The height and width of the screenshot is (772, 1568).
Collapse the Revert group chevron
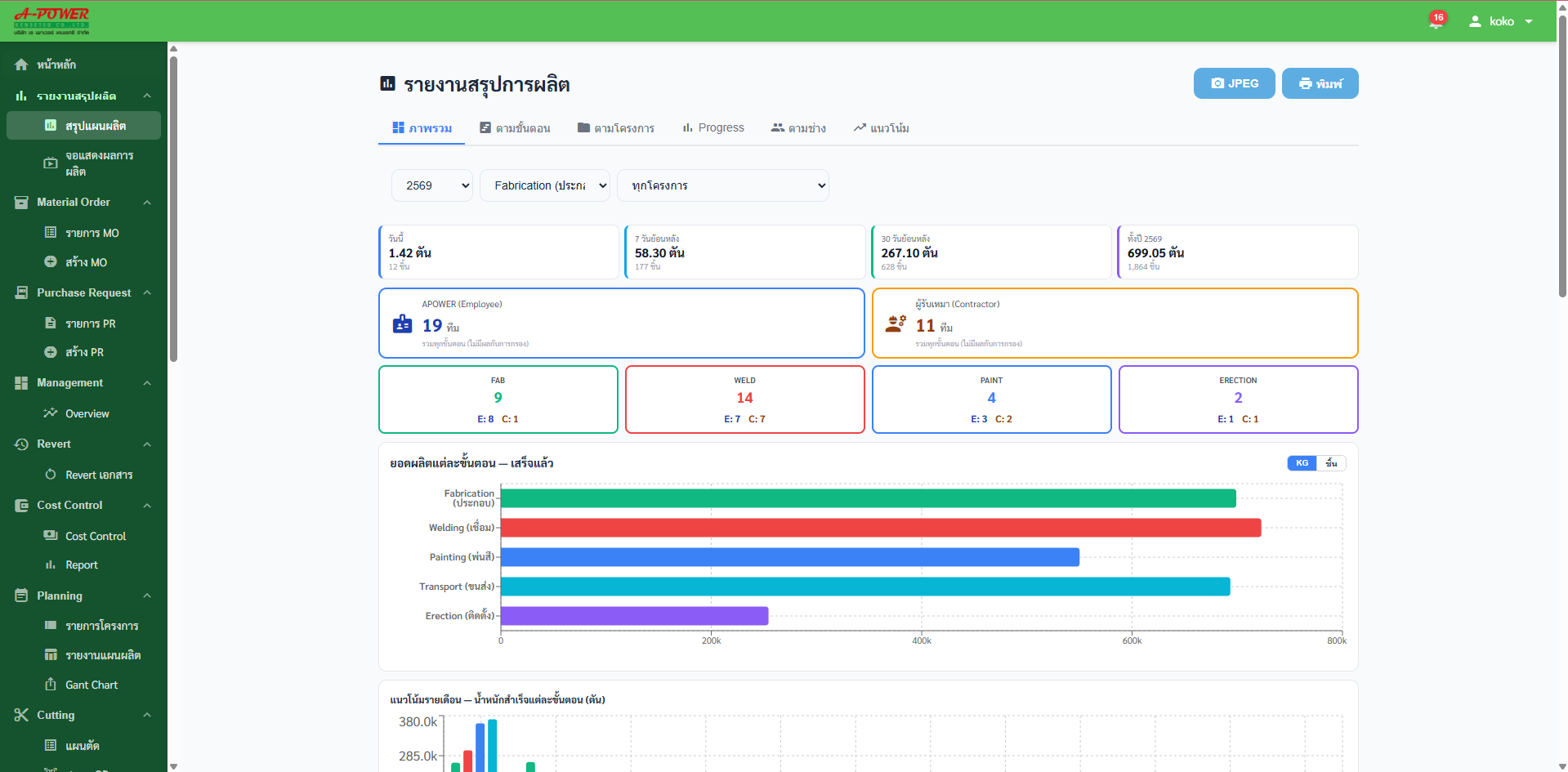147,444
